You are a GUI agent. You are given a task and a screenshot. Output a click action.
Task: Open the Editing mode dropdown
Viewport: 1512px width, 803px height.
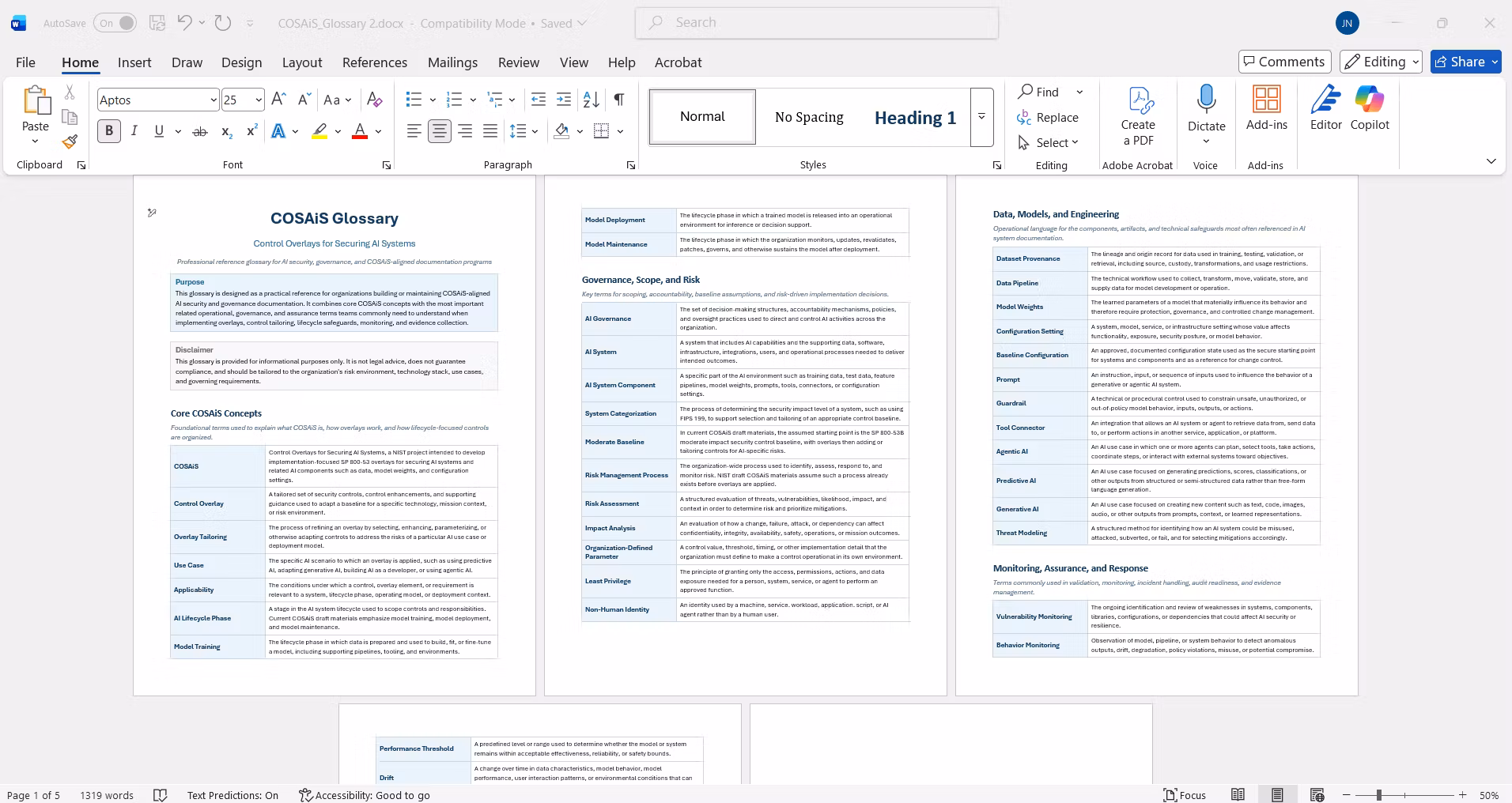coord(1381,62)
